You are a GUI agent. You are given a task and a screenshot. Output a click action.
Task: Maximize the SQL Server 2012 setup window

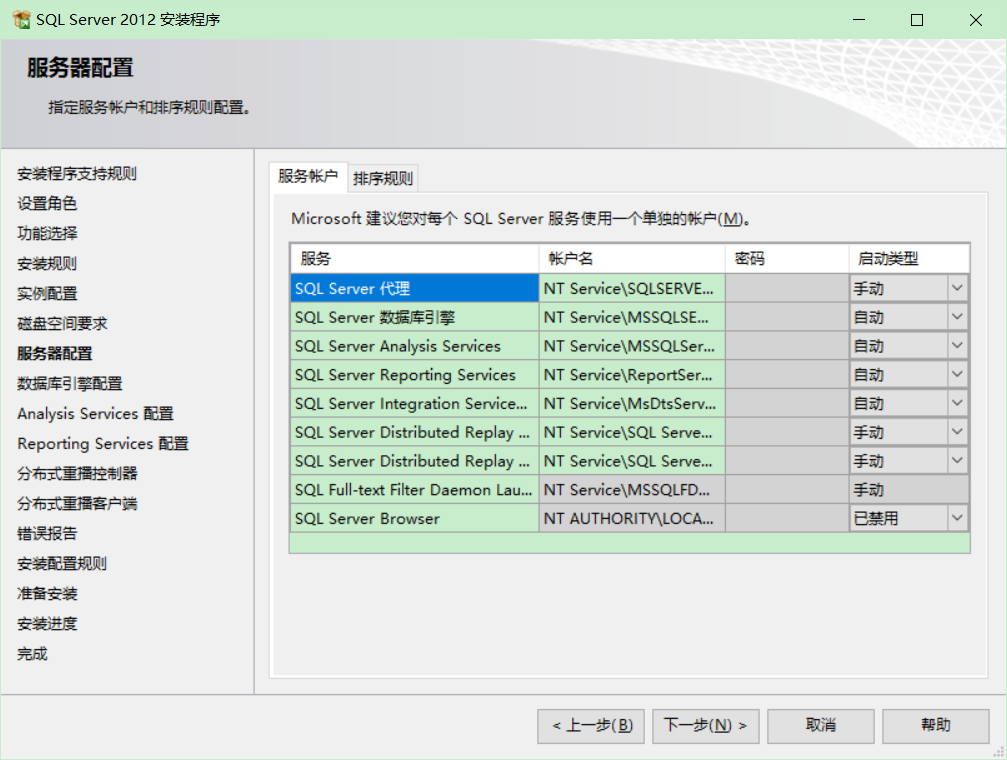917,20
